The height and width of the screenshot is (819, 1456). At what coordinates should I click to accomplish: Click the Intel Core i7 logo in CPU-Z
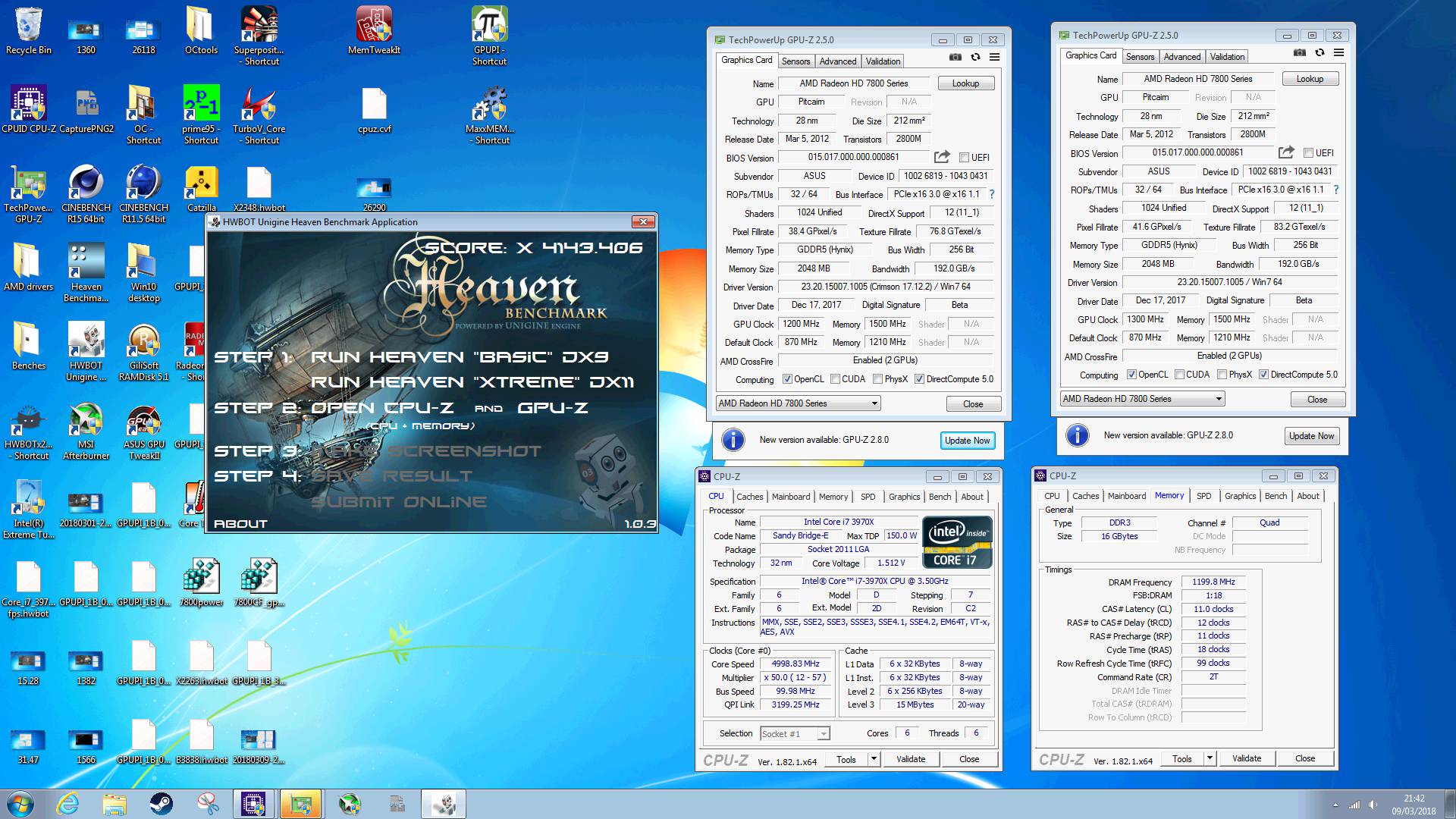957,543
